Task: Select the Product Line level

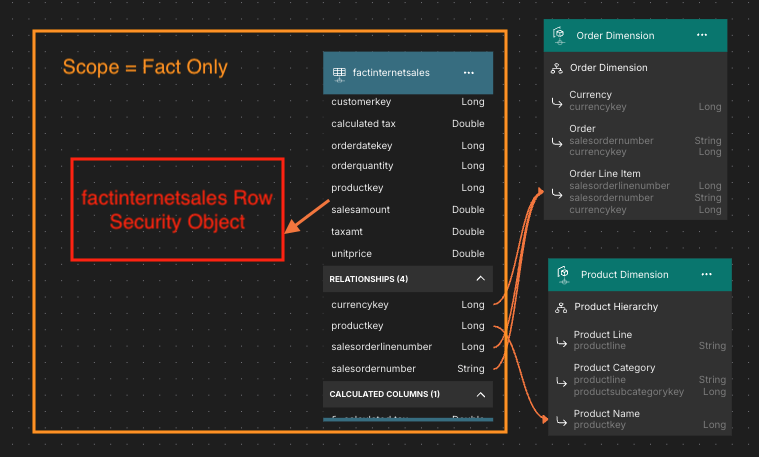Action: point(603,335)
